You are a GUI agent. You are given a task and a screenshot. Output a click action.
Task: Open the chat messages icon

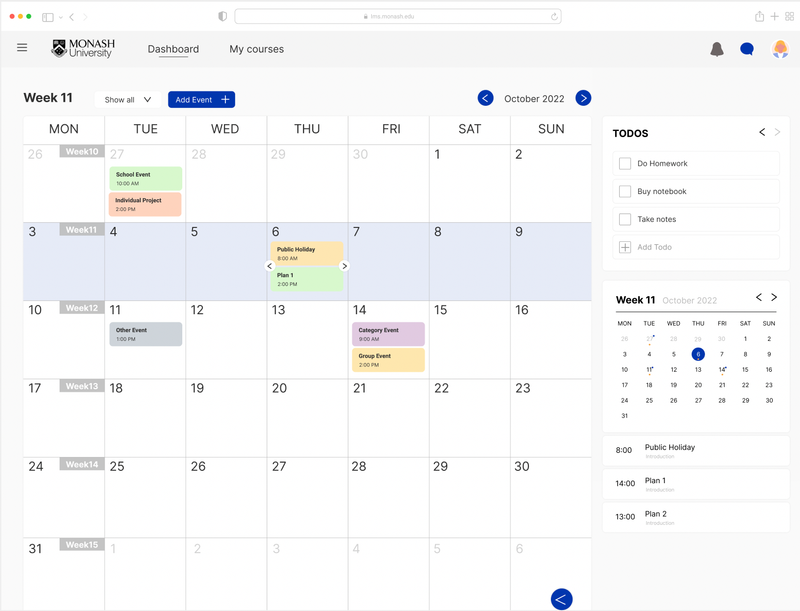pyautogui.click(x=747, y=49)
